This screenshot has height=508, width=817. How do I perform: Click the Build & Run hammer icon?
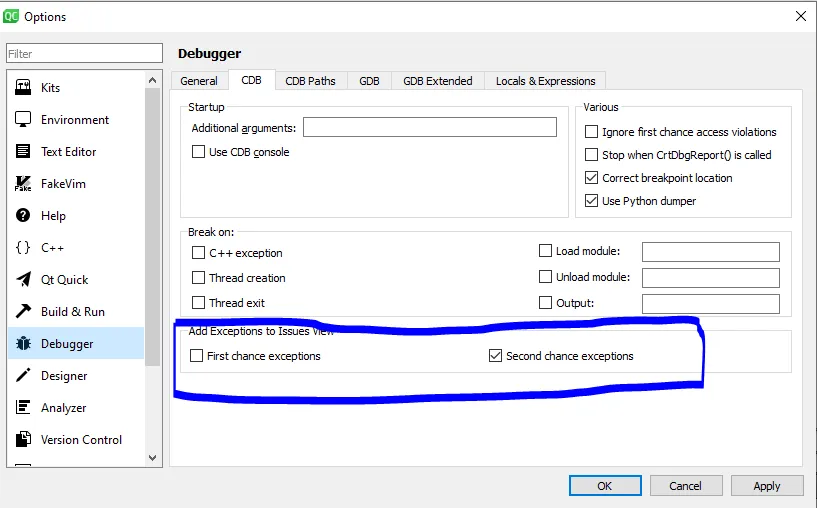point(23,311)
